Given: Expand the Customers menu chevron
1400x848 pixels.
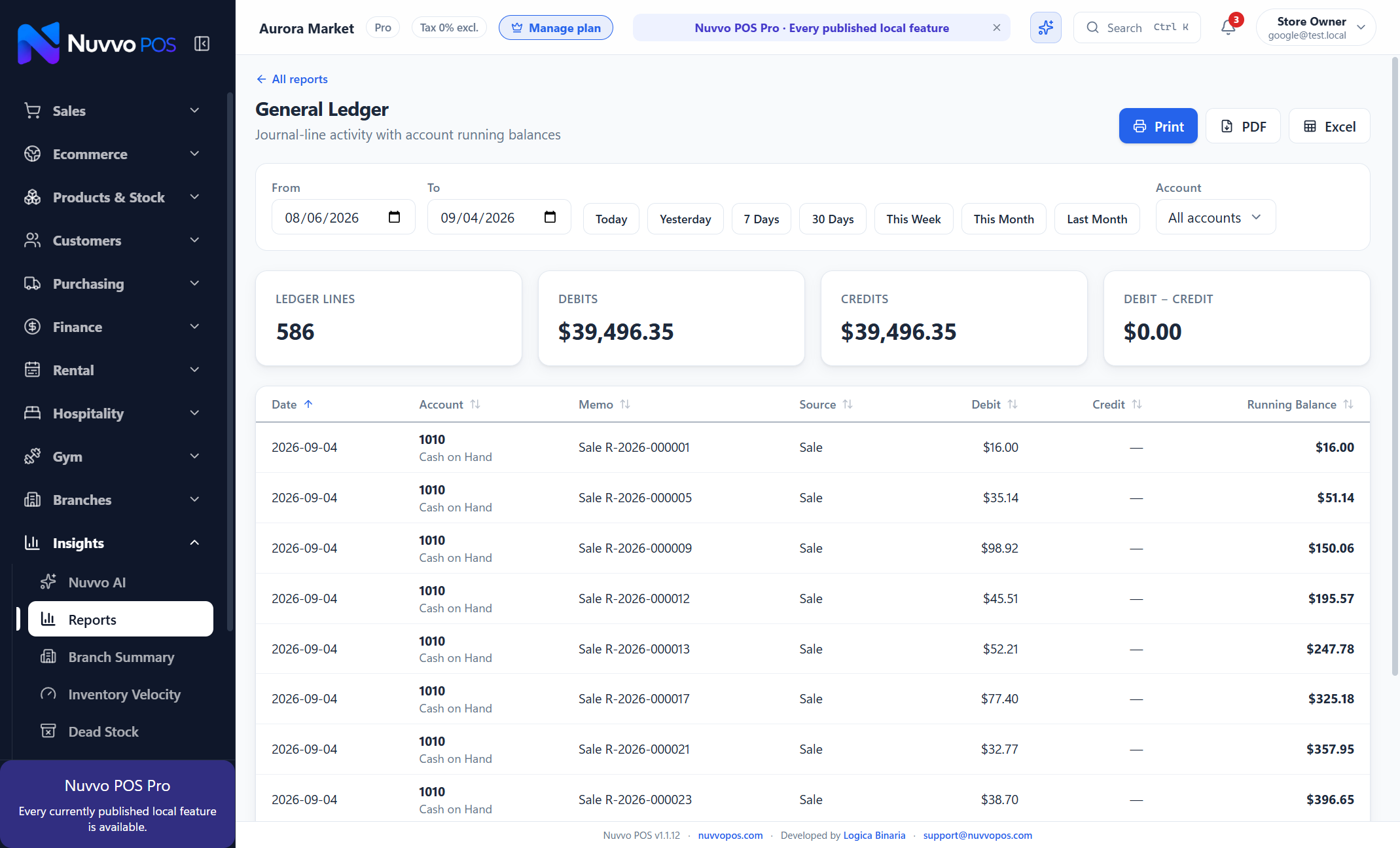Looking at the screenshot, I should 194,240.
